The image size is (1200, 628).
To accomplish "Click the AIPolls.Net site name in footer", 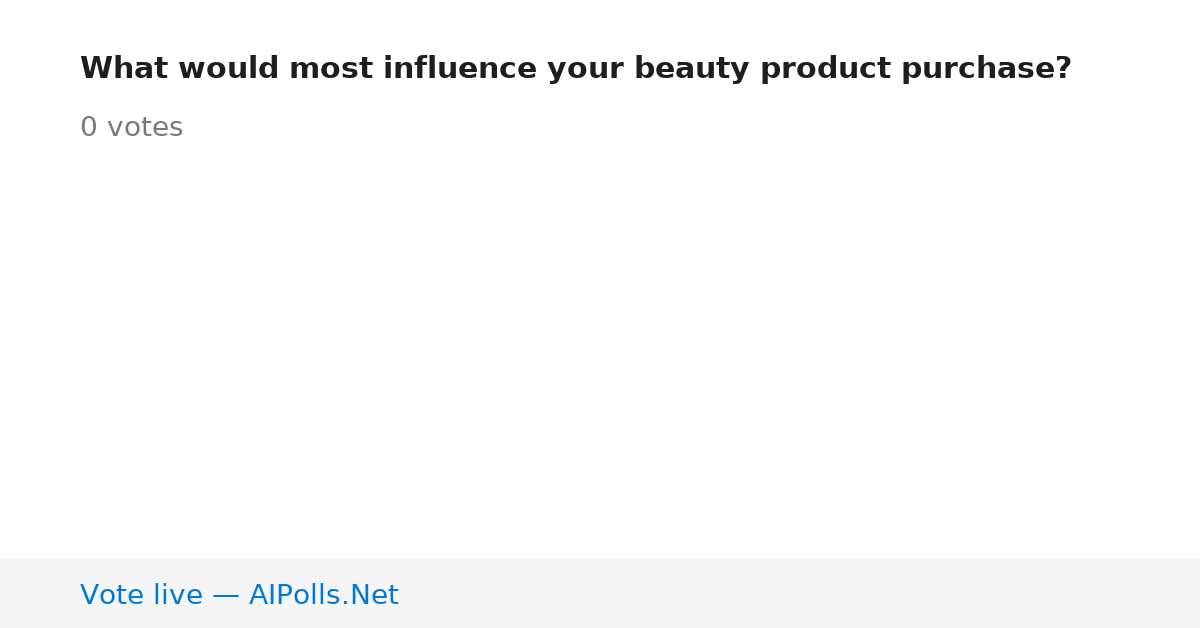I will [x=324, y=595].
